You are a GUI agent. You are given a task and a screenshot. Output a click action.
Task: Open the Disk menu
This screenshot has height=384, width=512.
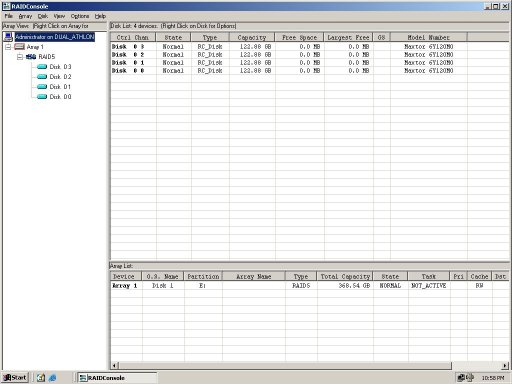[43, 16]
